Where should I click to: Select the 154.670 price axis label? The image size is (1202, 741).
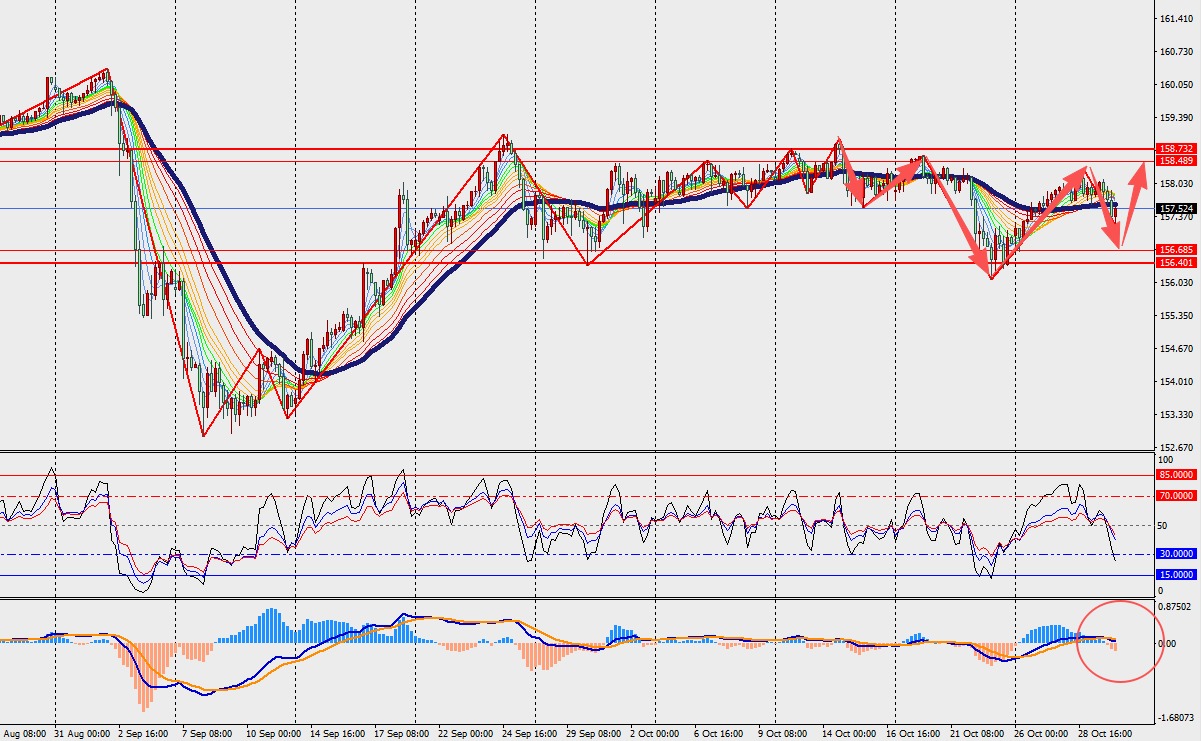tap(1175, 349)
